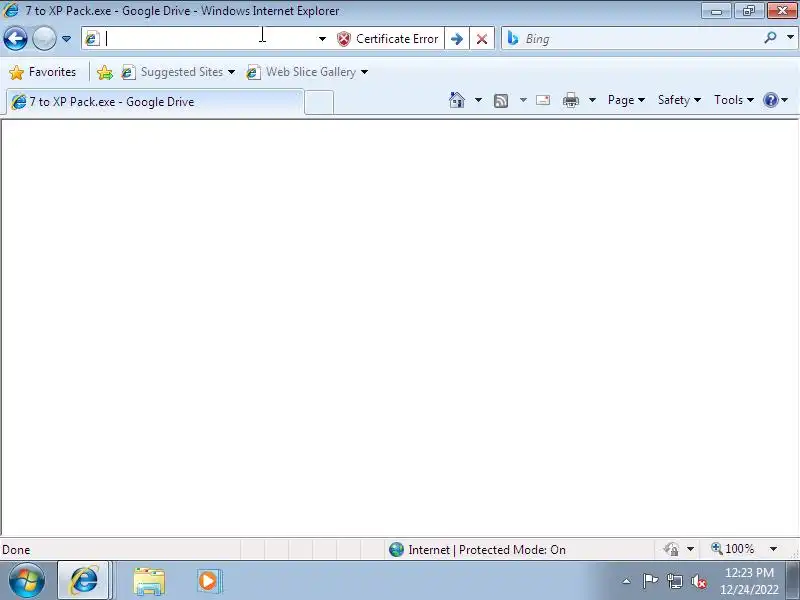Click the status bar globe icon
This screenshot has height=600, width=800.
coord(396,549)
